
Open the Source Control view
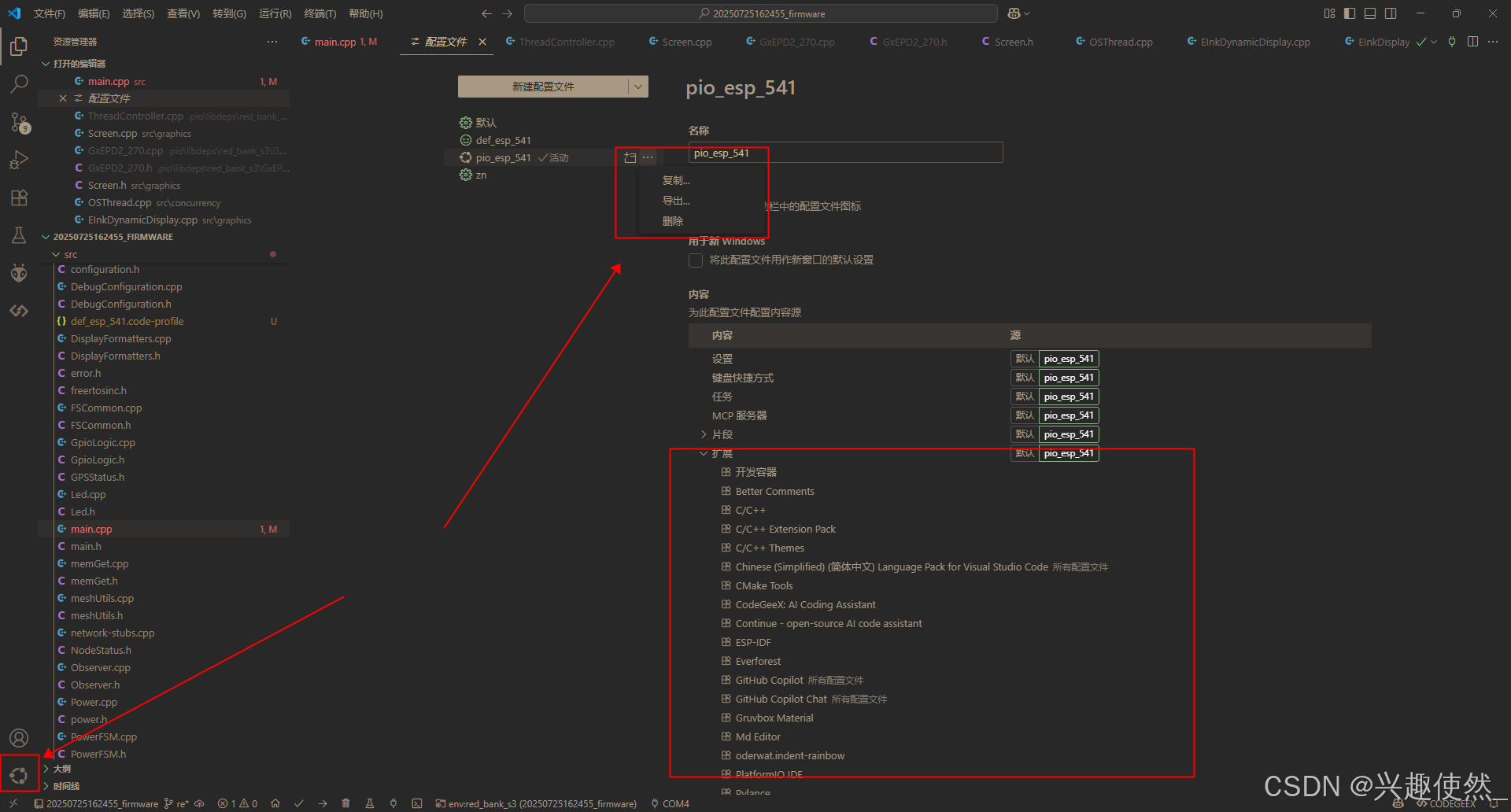(x=19, y=122)
